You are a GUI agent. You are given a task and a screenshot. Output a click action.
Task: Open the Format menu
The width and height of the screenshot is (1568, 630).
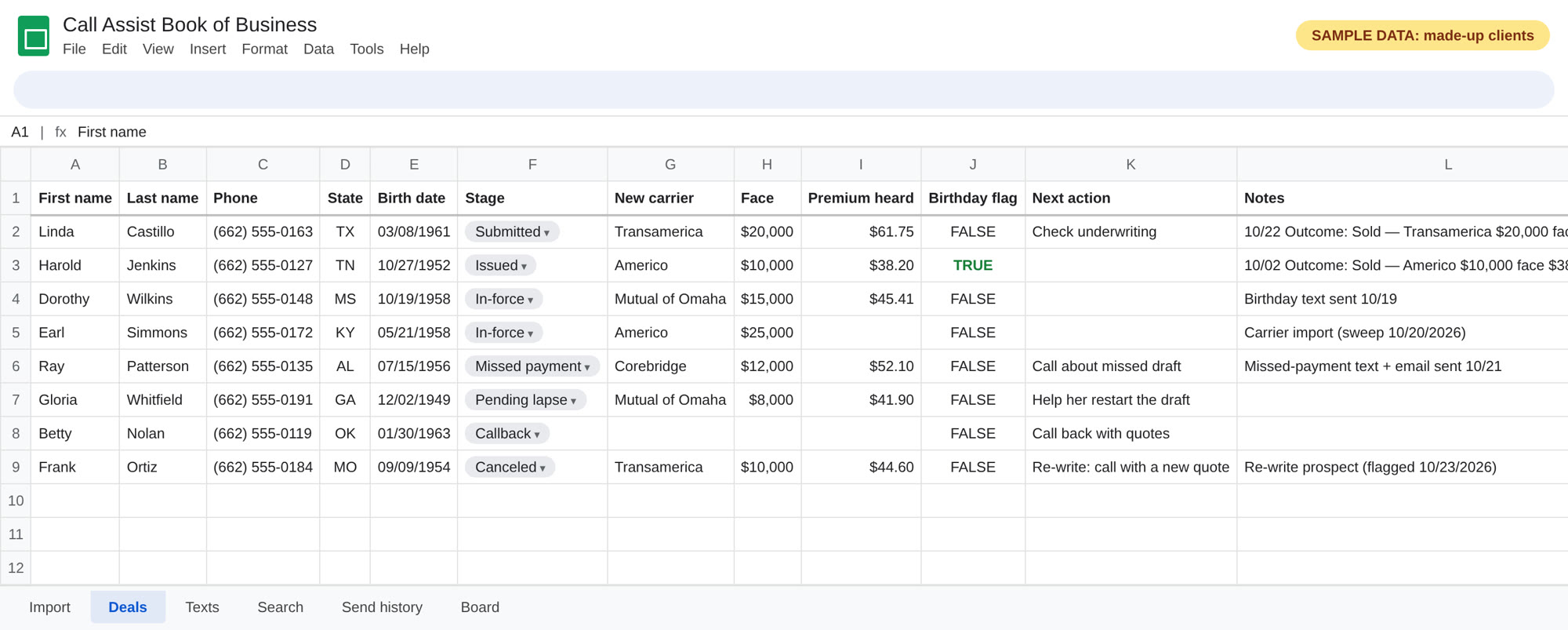(x=265, y=49)
